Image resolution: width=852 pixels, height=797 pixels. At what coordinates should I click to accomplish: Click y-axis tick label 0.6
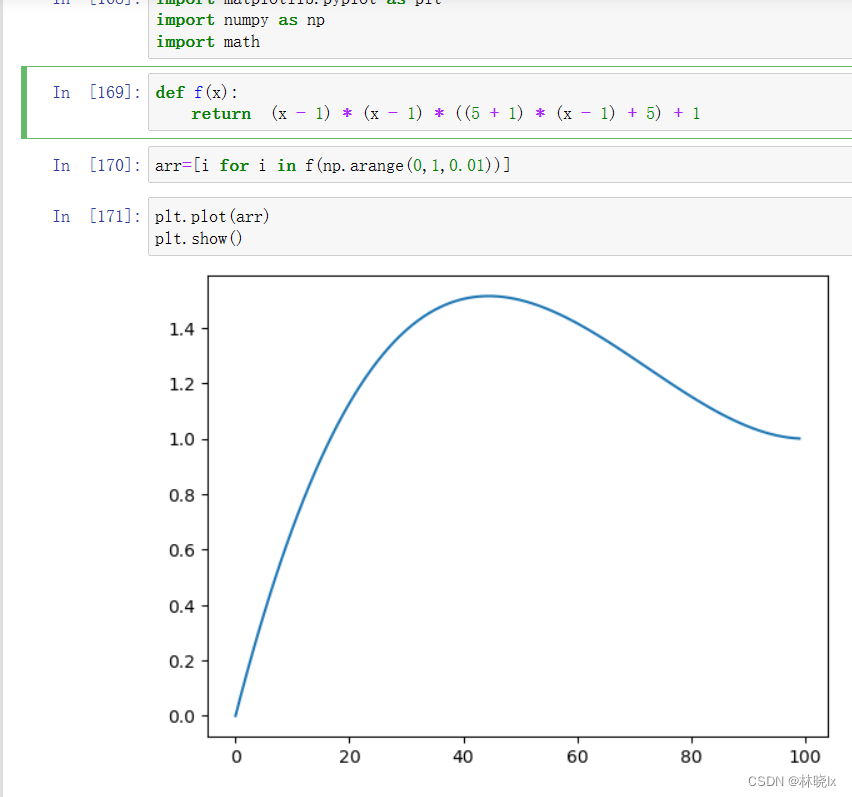click(181, 551)
